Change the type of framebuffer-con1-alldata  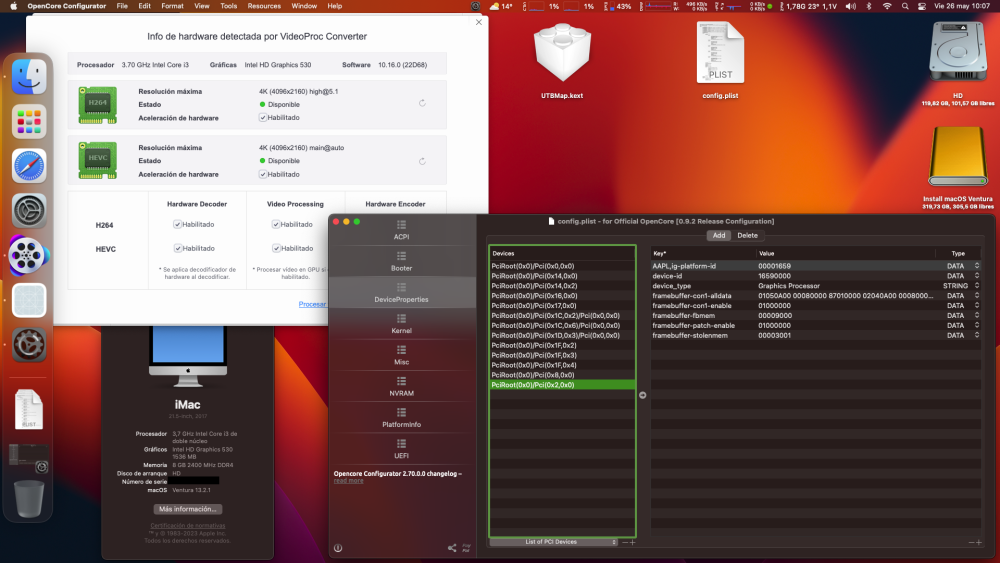coord(976,296)
